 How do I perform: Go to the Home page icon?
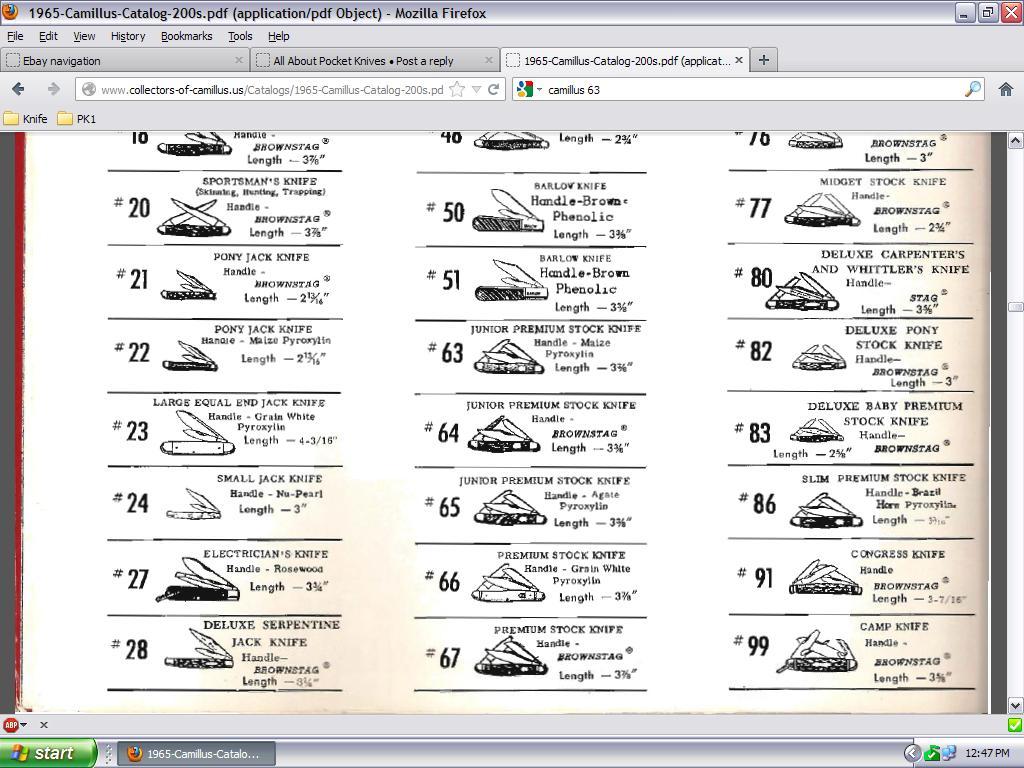pos(1006,89)
